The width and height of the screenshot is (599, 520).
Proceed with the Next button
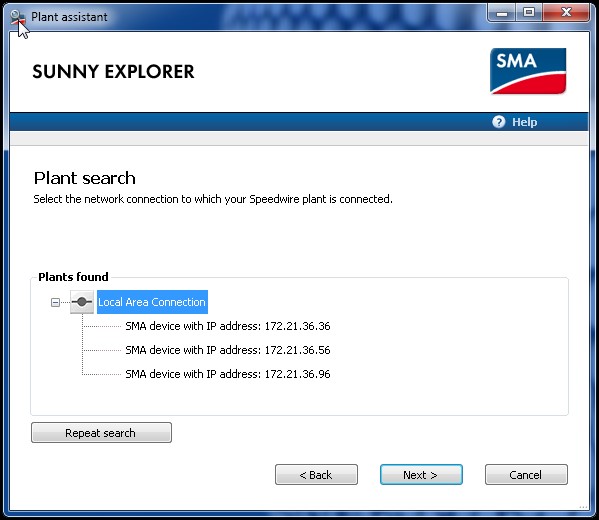click(421, 475)
